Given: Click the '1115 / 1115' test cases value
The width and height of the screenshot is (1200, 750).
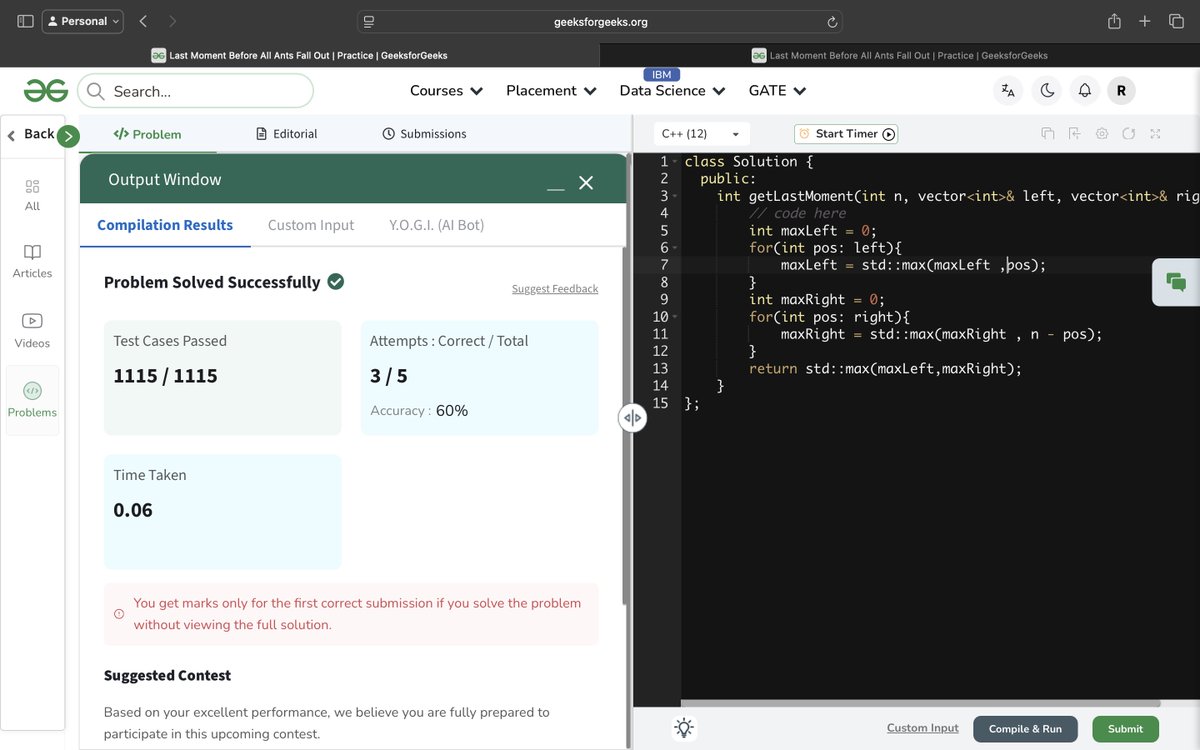Looking at the screenshot, I should [x=165, y=376].
